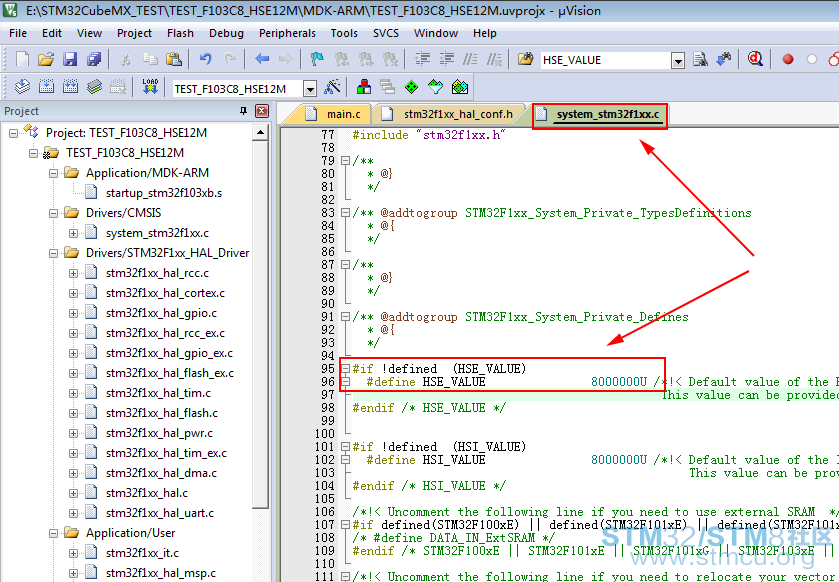Collapse Drivers/CMSIS folder
The height and width of the screenshot is (582, 839).
53,213
